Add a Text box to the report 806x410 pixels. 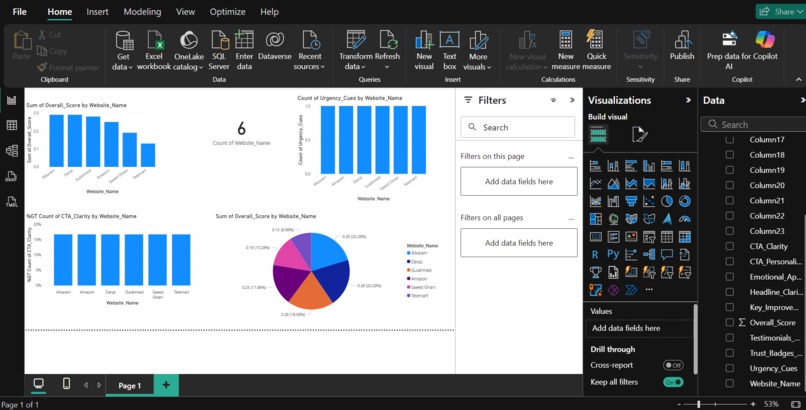click(x=449, y=50)
